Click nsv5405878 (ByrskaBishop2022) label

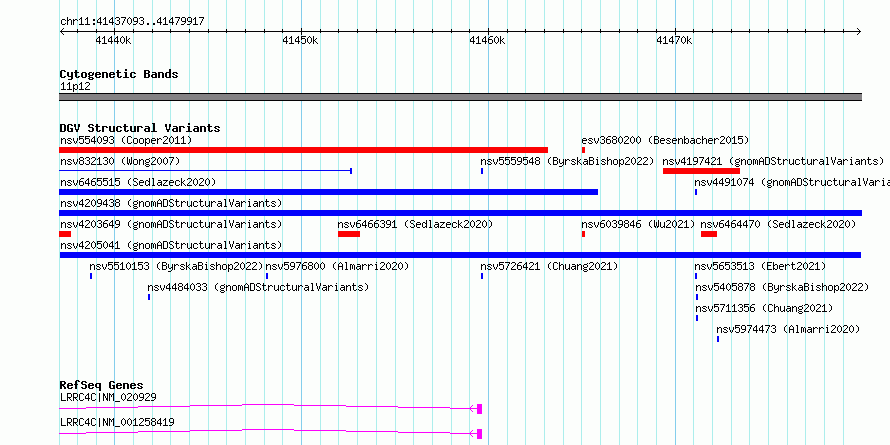[x=782, y=287]
